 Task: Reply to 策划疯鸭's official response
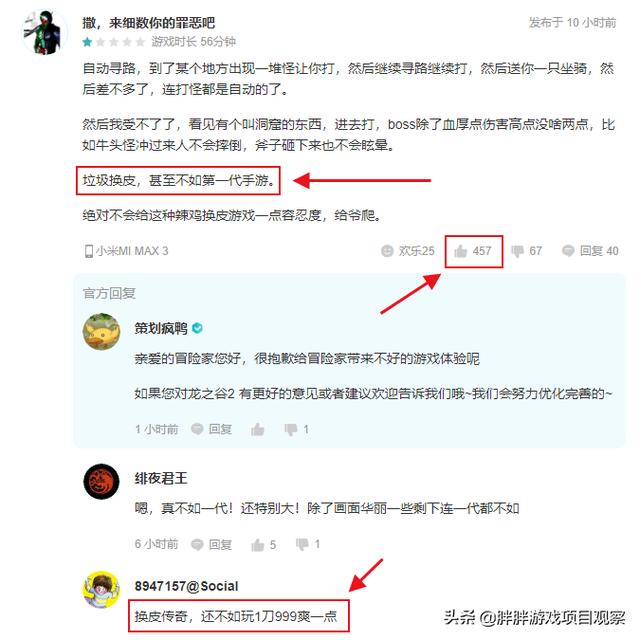pos(212,429)
